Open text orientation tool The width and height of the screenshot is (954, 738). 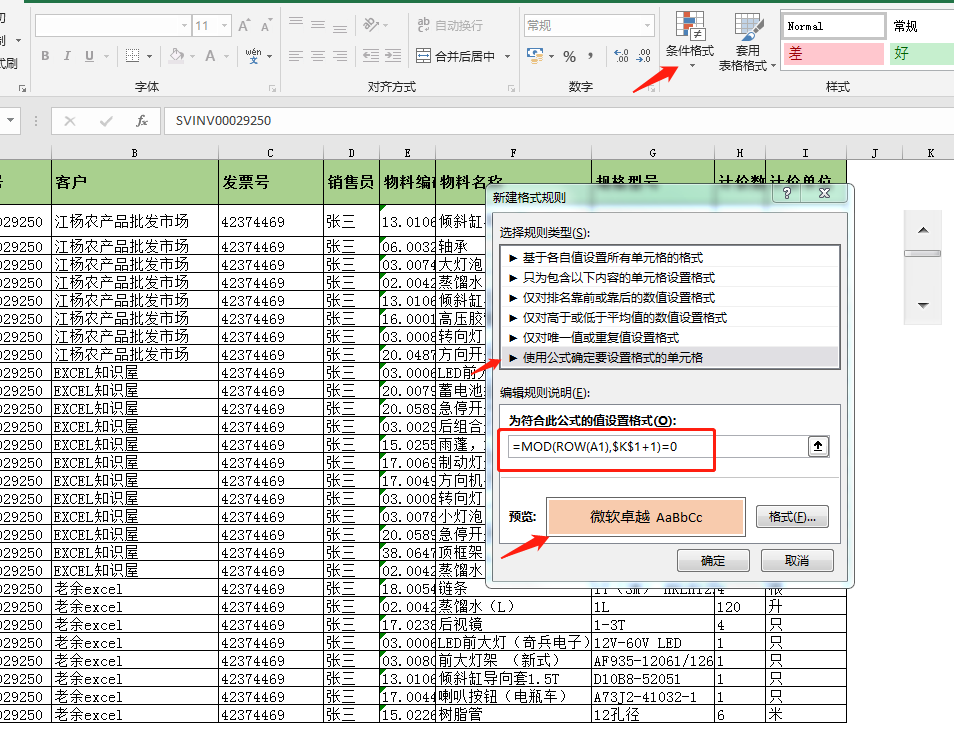371,24
